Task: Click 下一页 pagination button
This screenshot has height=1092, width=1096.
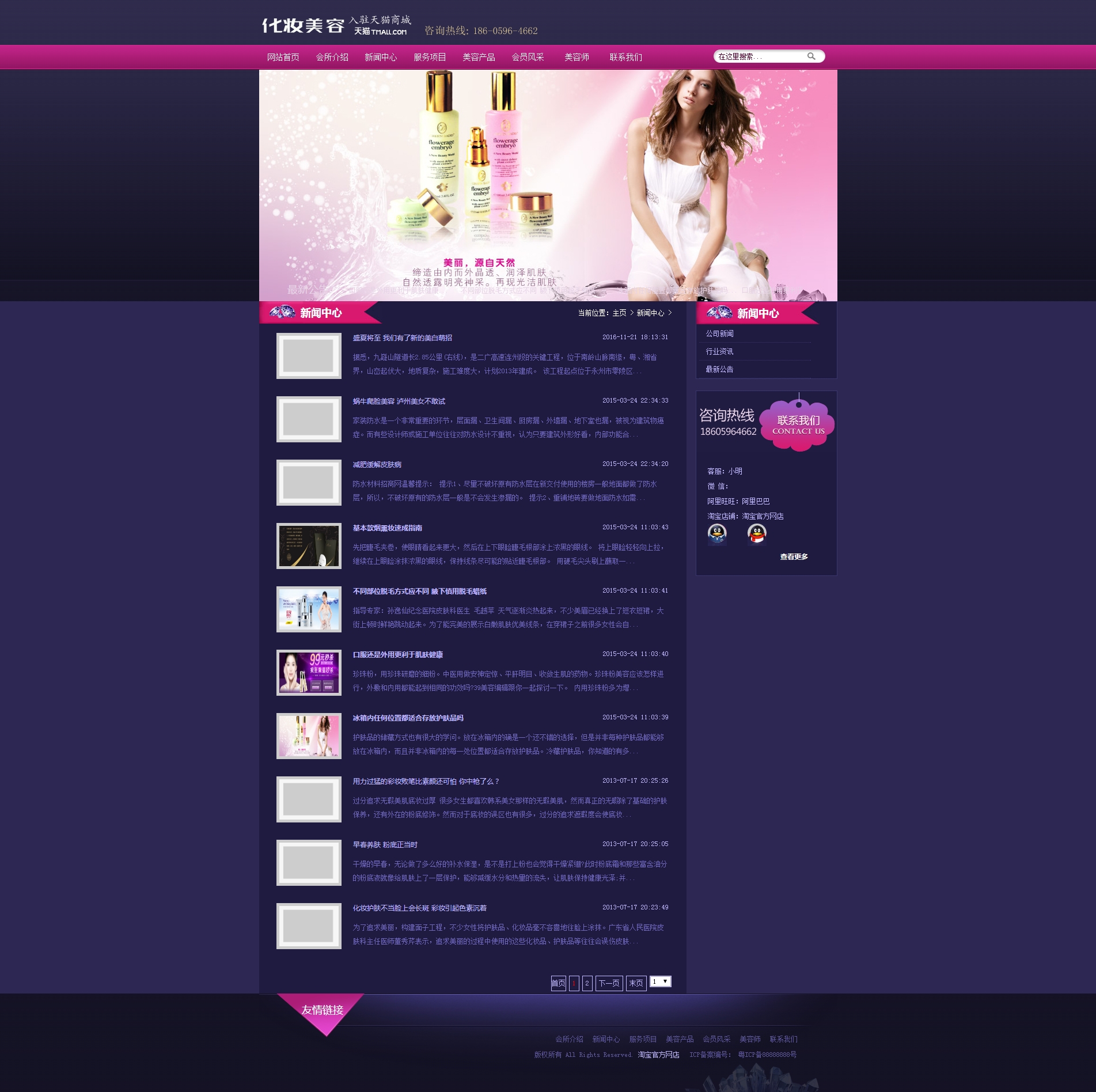Action: pos(609,983)
